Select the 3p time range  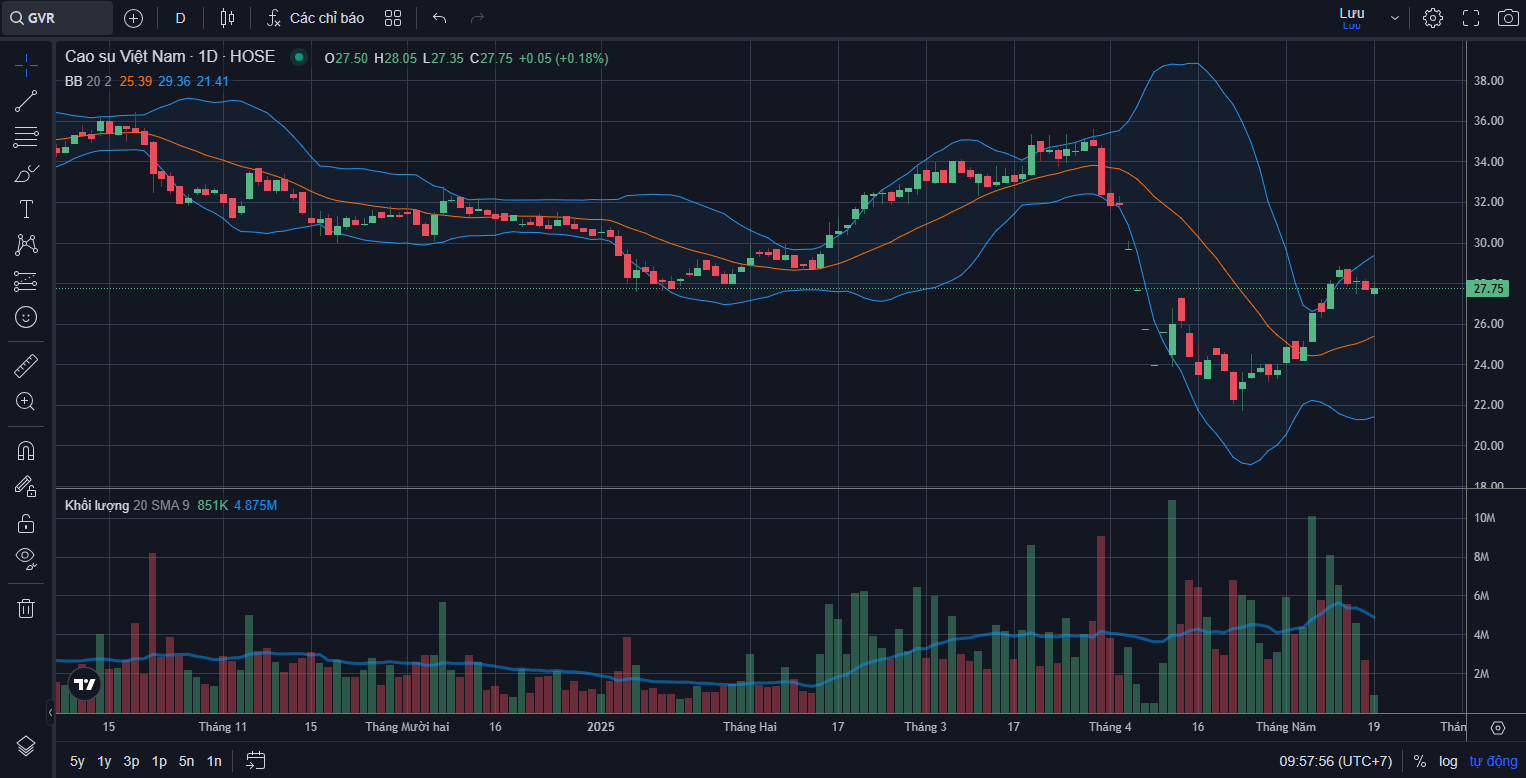click(x=131, y=761)
